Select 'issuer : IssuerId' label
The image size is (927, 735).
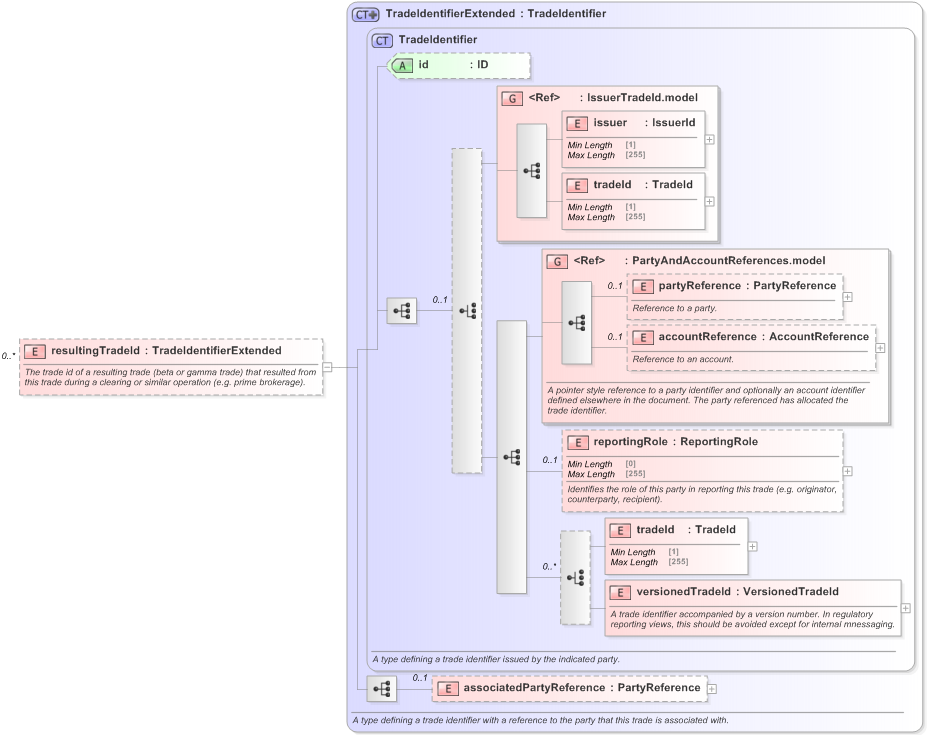coord(644,122)
